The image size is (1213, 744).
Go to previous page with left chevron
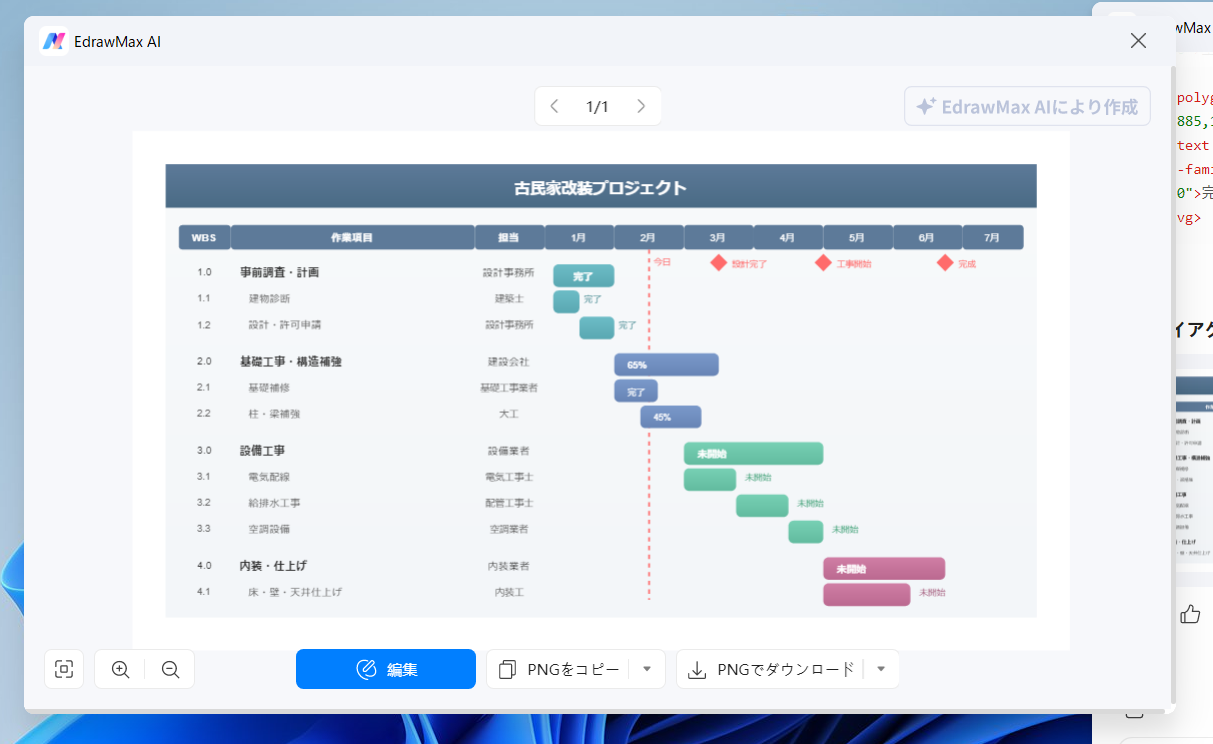pyautogui.click(x=555, y=105)
